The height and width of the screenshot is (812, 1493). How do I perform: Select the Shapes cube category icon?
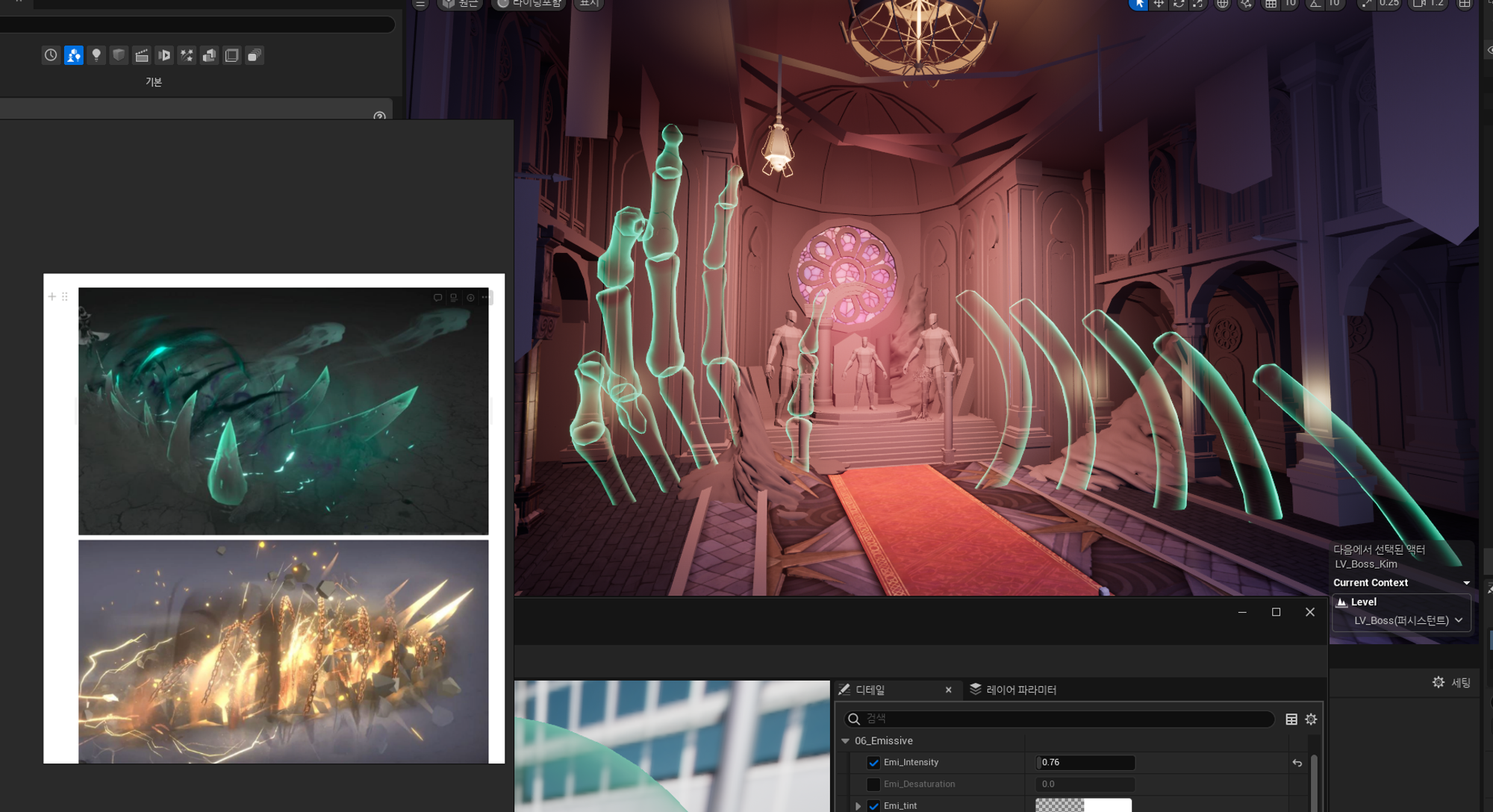pos(119,55)
